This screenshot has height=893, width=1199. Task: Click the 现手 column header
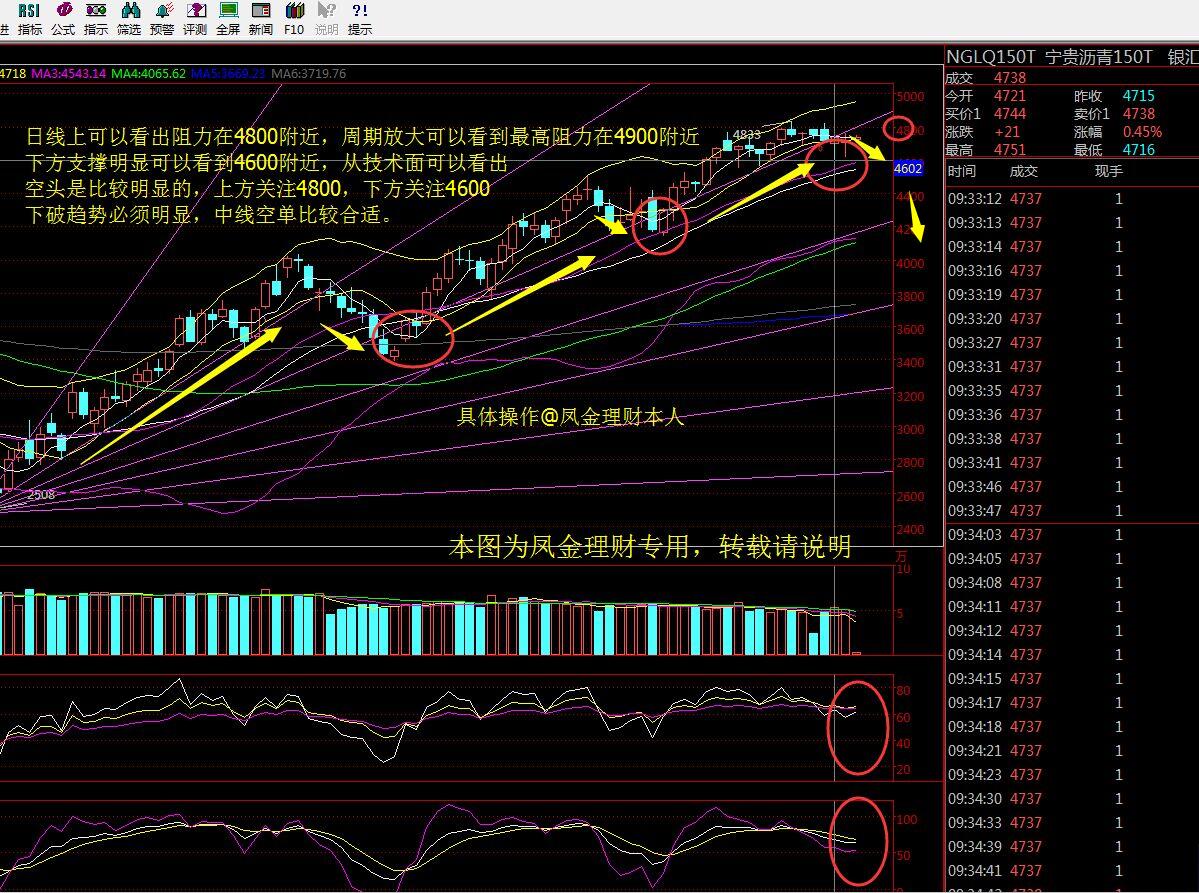1109,172
